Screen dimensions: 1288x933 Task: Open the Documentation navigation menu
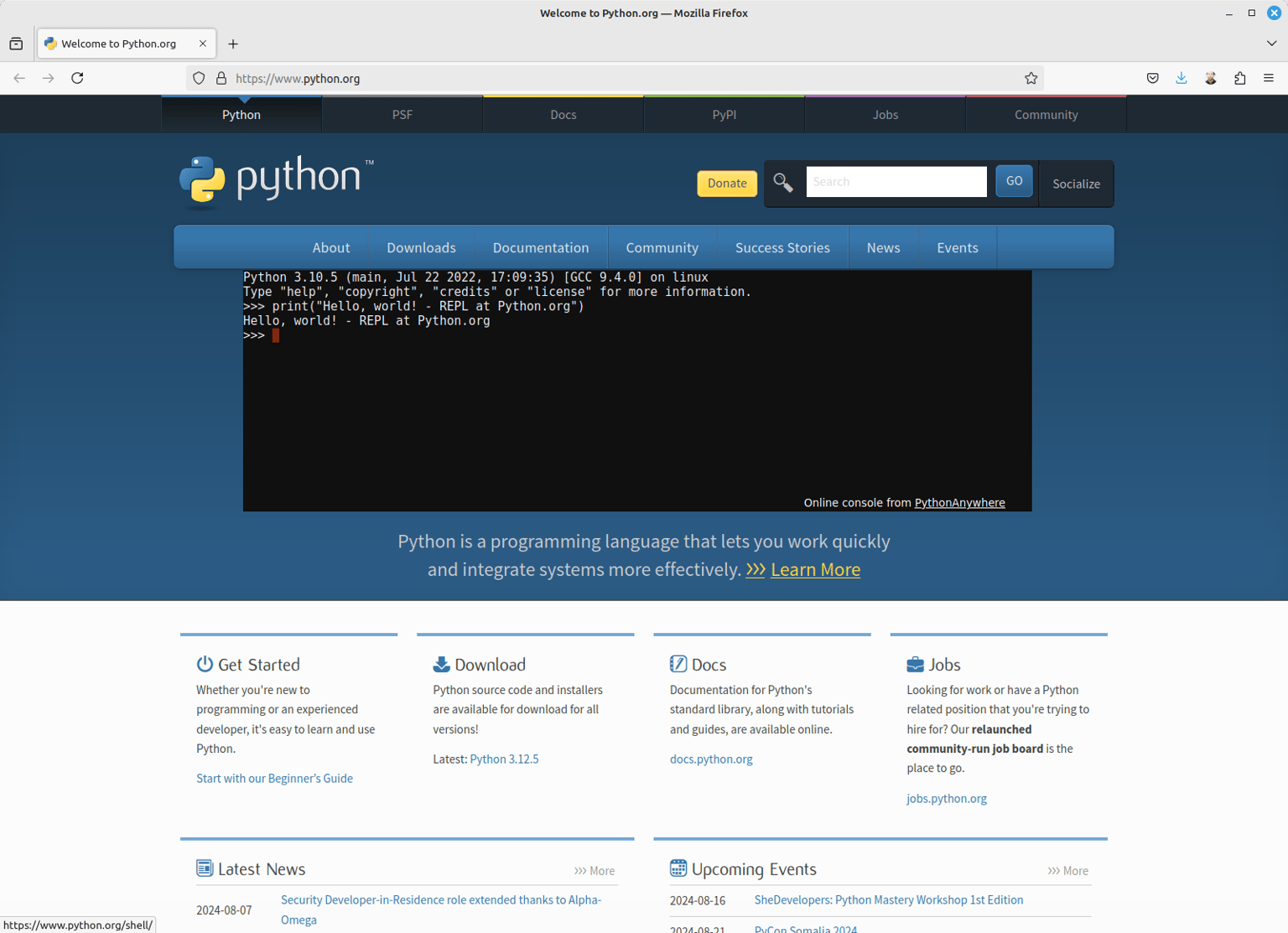coord(541,247)
